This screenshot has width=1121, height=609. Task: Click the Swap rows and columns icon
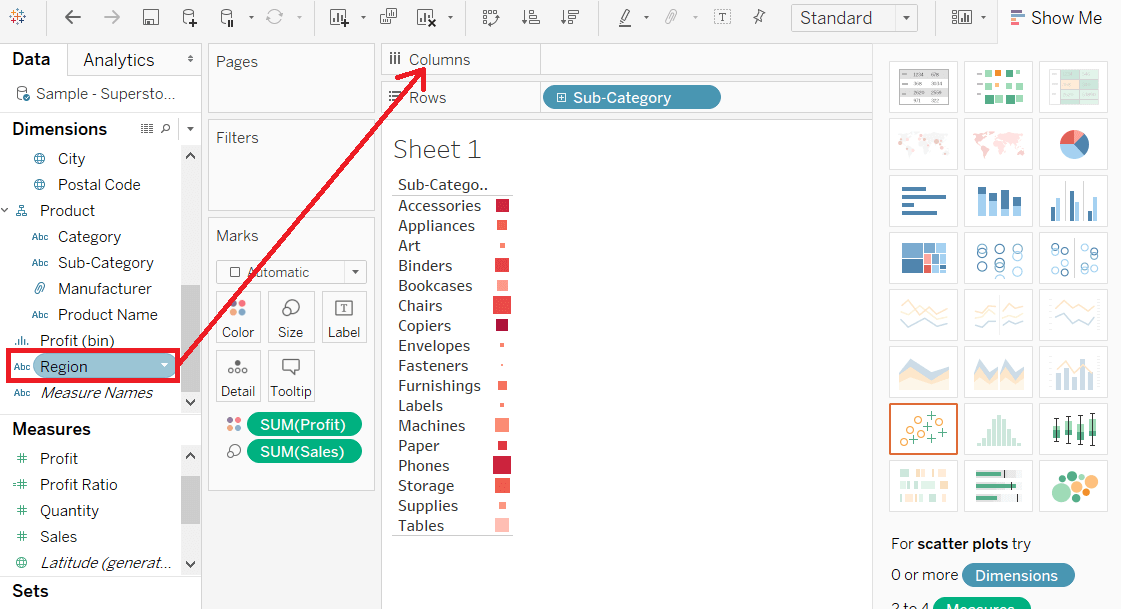tap(490, 18)
